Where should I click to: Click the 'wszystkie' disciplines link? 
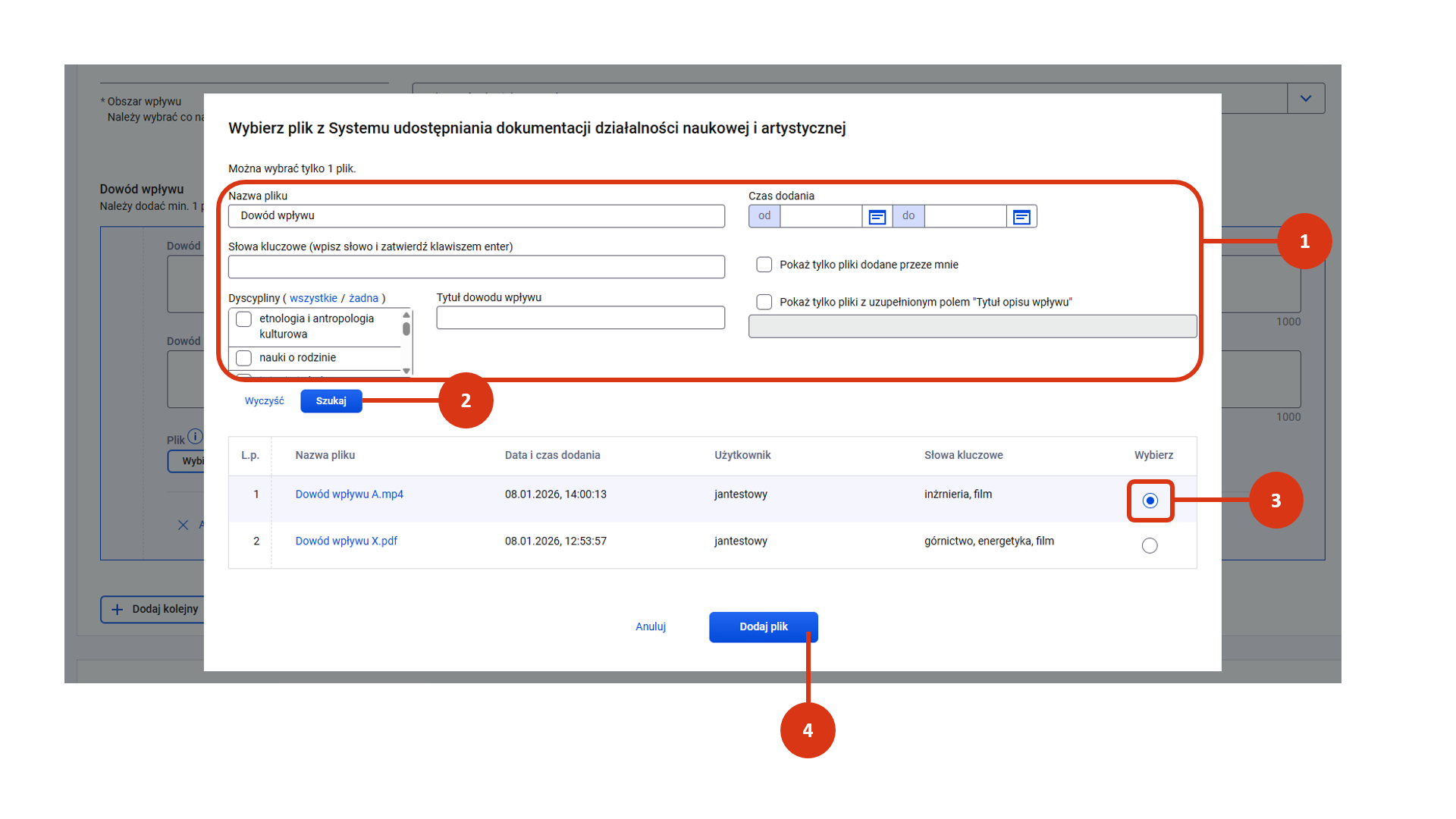click(313, 299)
